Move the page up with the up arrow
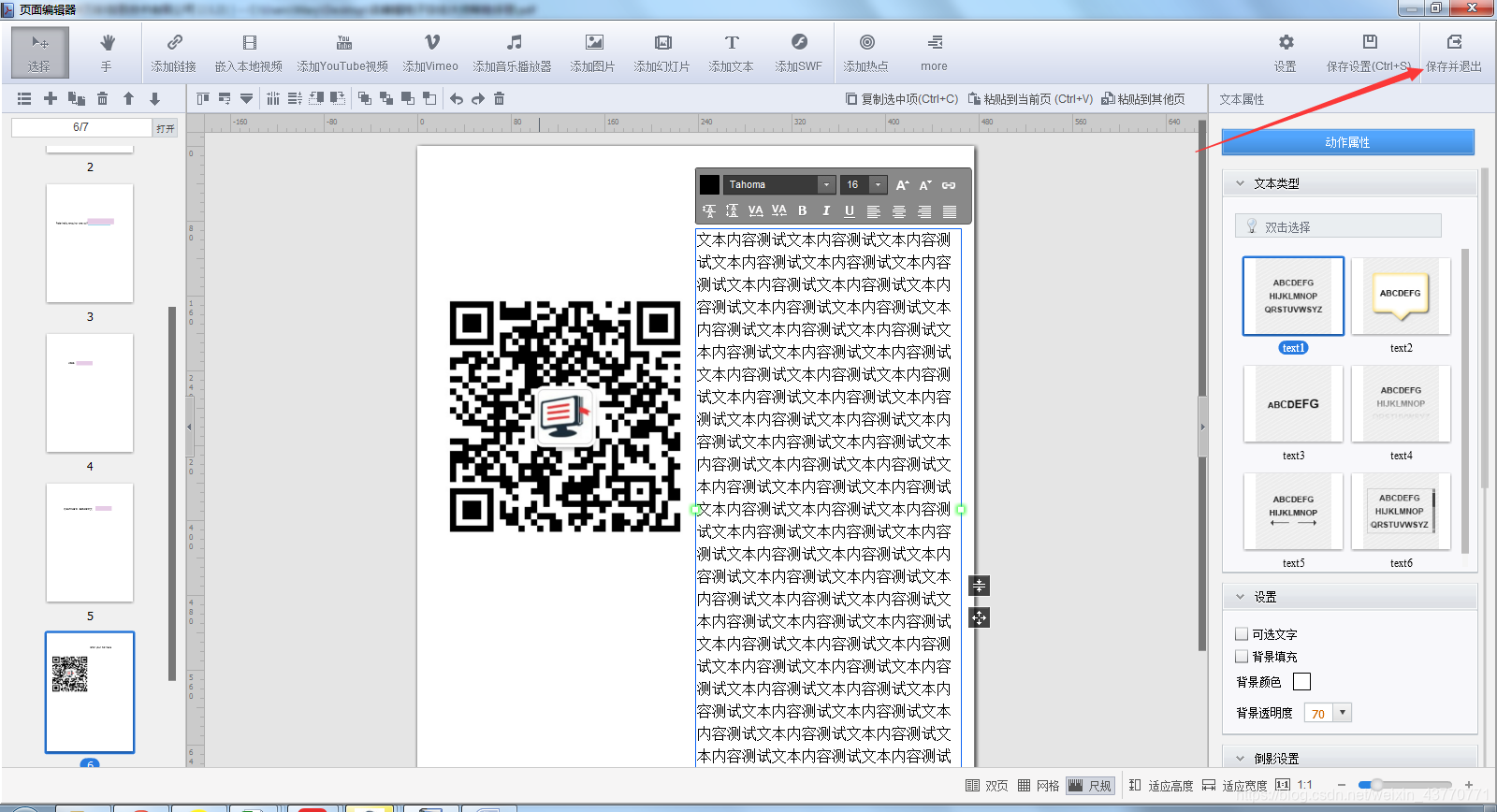This screenshot has height=812, width=1497. pos(129,98)
